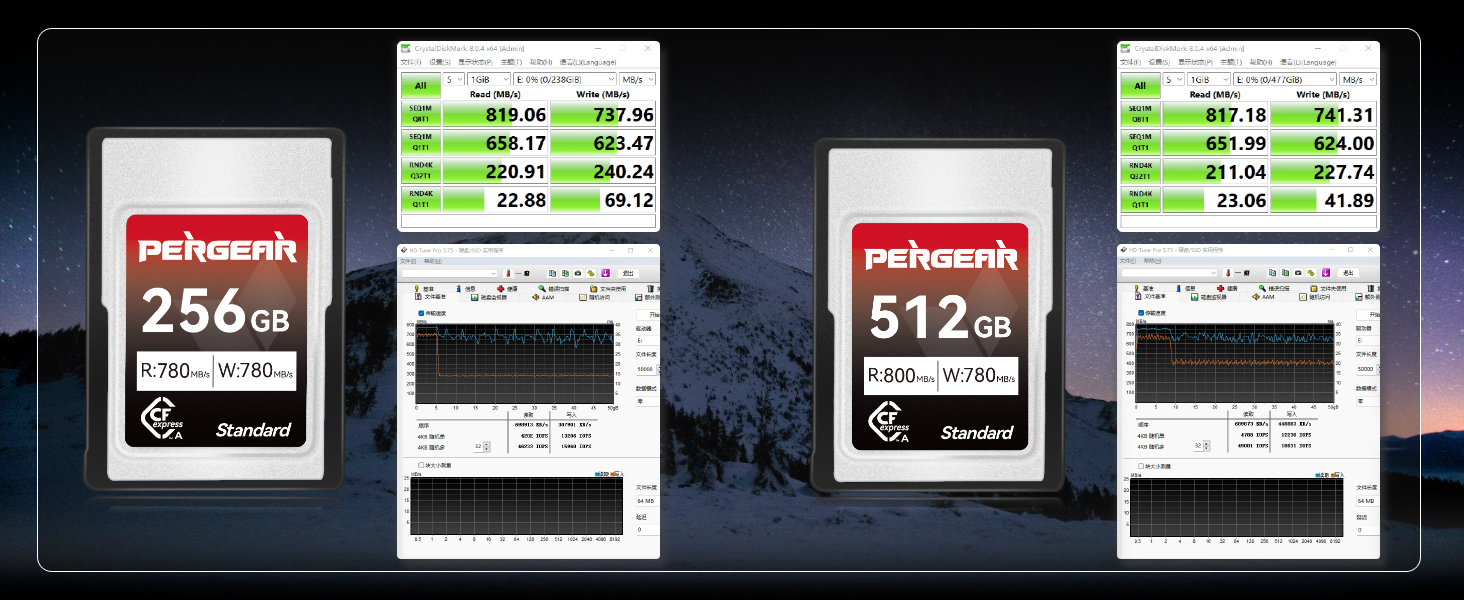The height and width of the screenshot is (600, 1464).
Task: Click the HD Tune Pro title icon beside 256GB card
Action: [x=404, y=250]
